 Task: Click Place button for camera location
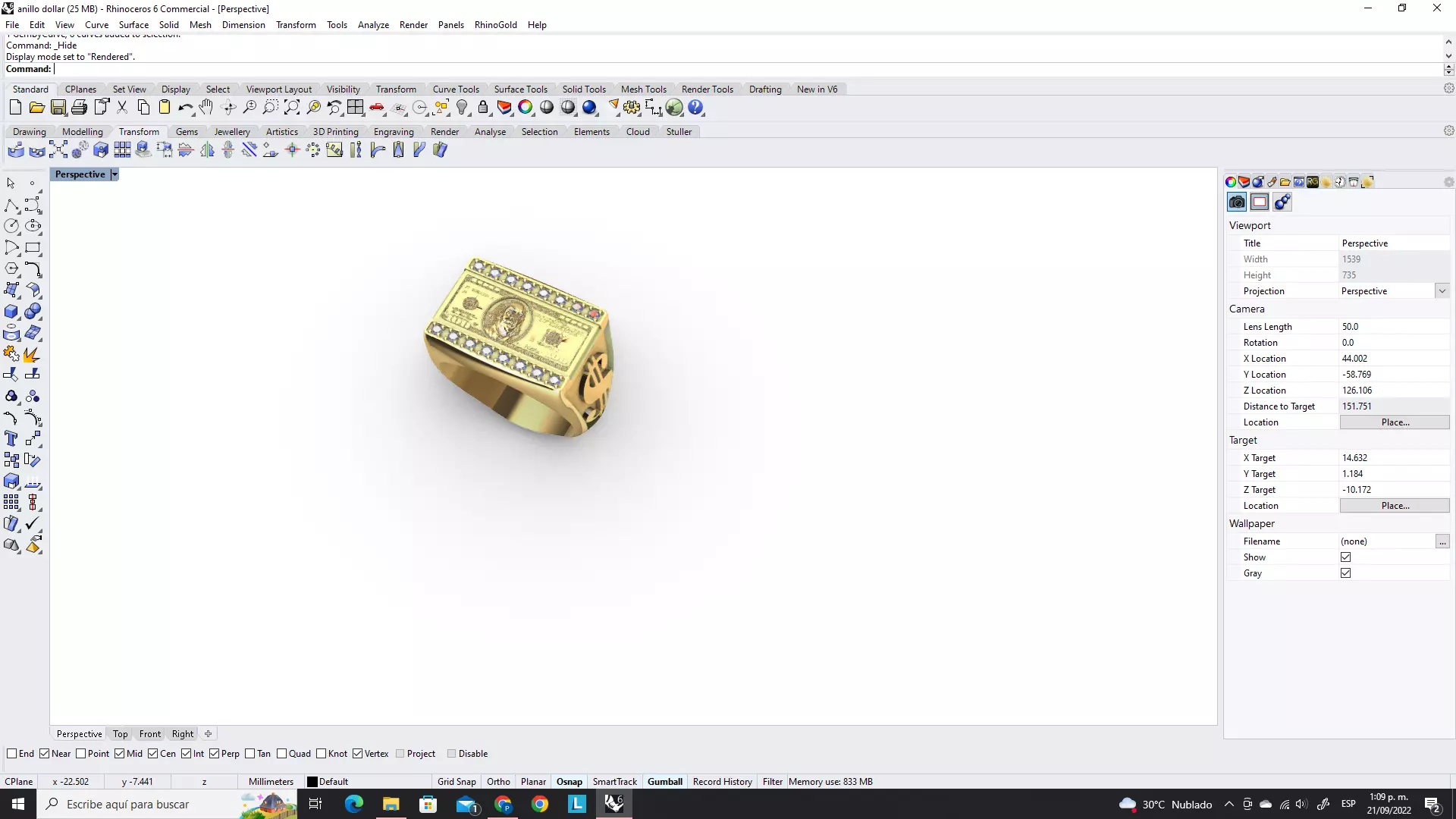click(x=1395, y=422)
